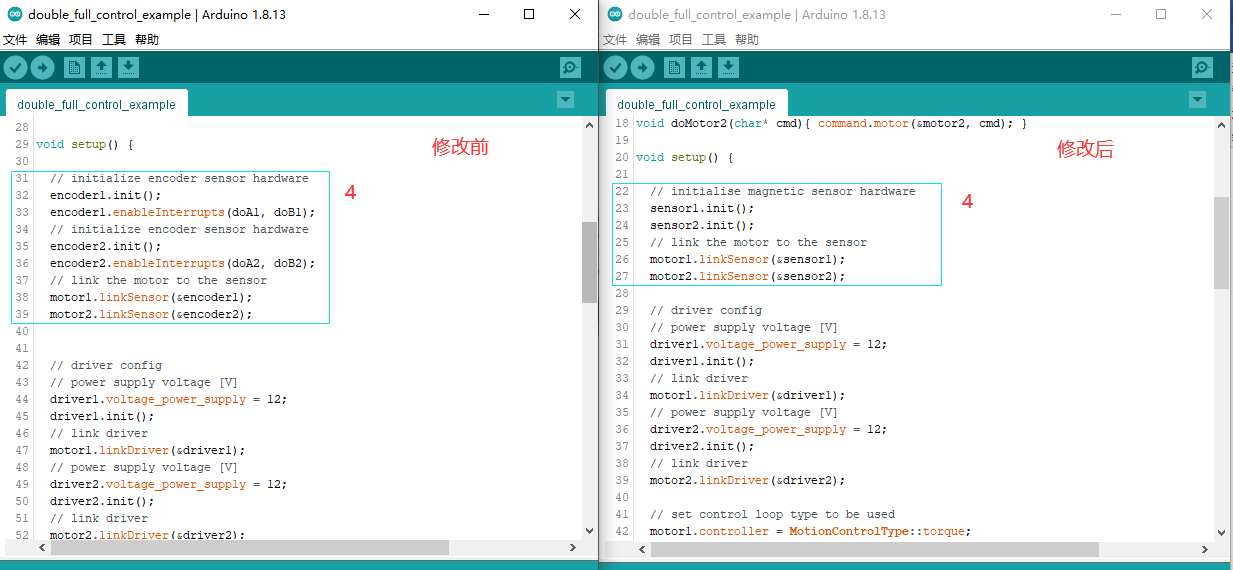Open 文件 menu in left Arduino window
This screenshot has width=1233, height=570.
[14, 40]
